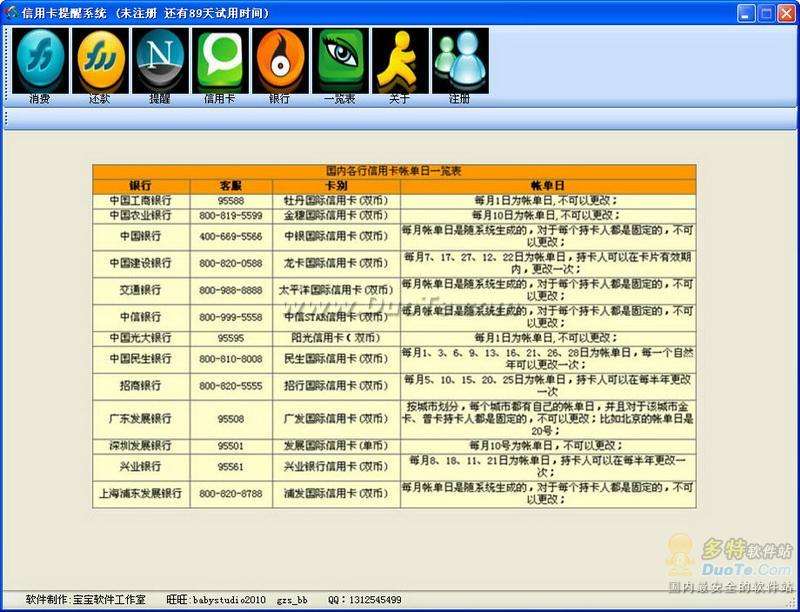Select the 太平洋国际信用卡(双币) card type cell
800x612 pixels.
(x=337, y=291)
